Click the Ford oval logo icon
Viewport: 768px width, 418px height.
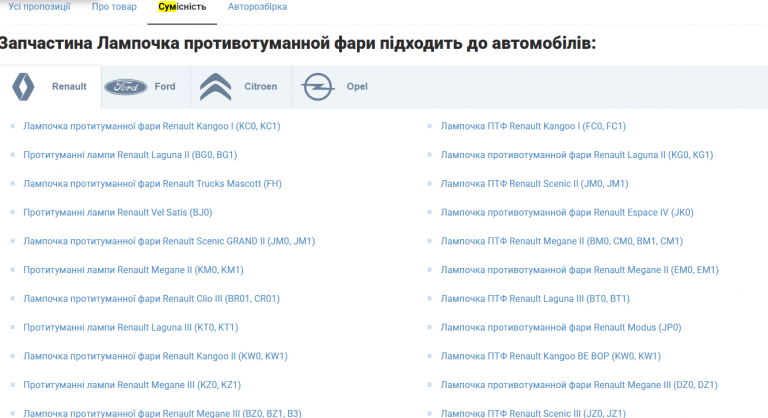pos(126,87)
